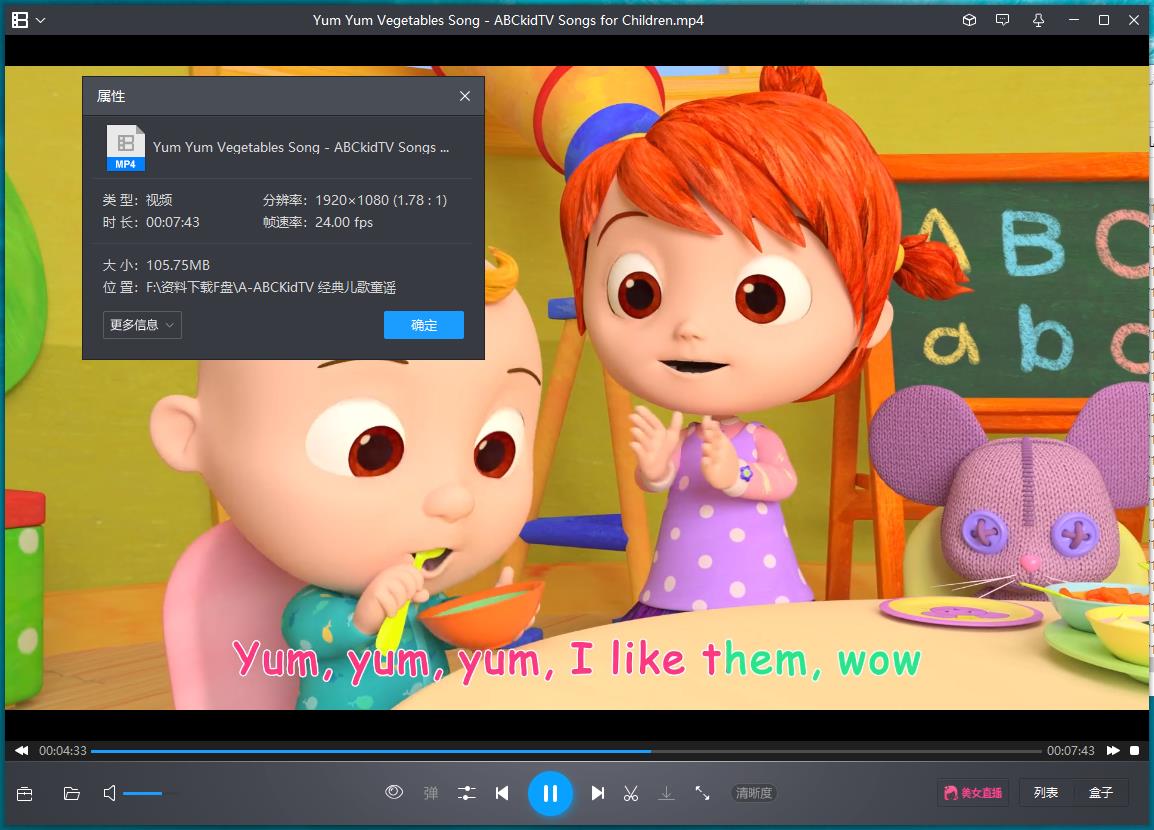Expand the main menu dropdown arrow
This screenshot has width=1154, height=830.
point(40,21)
